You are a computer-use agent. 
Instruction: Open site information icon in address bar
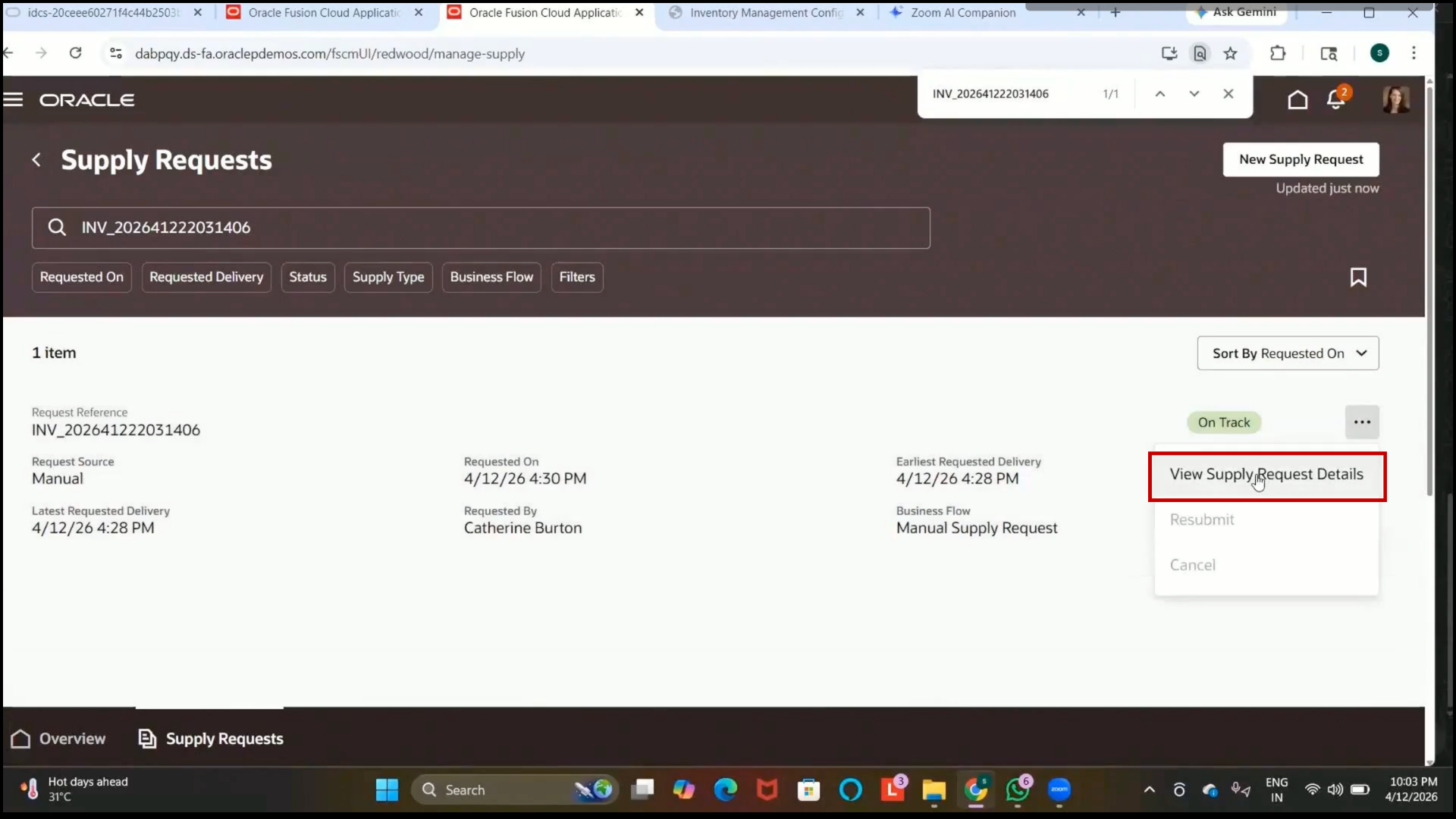(x=116, y=53)
